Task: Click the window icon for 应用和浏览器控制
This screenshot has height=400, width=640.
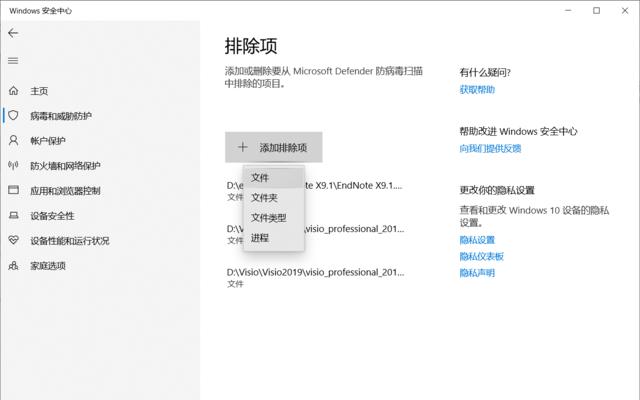Action: (13, 190)
